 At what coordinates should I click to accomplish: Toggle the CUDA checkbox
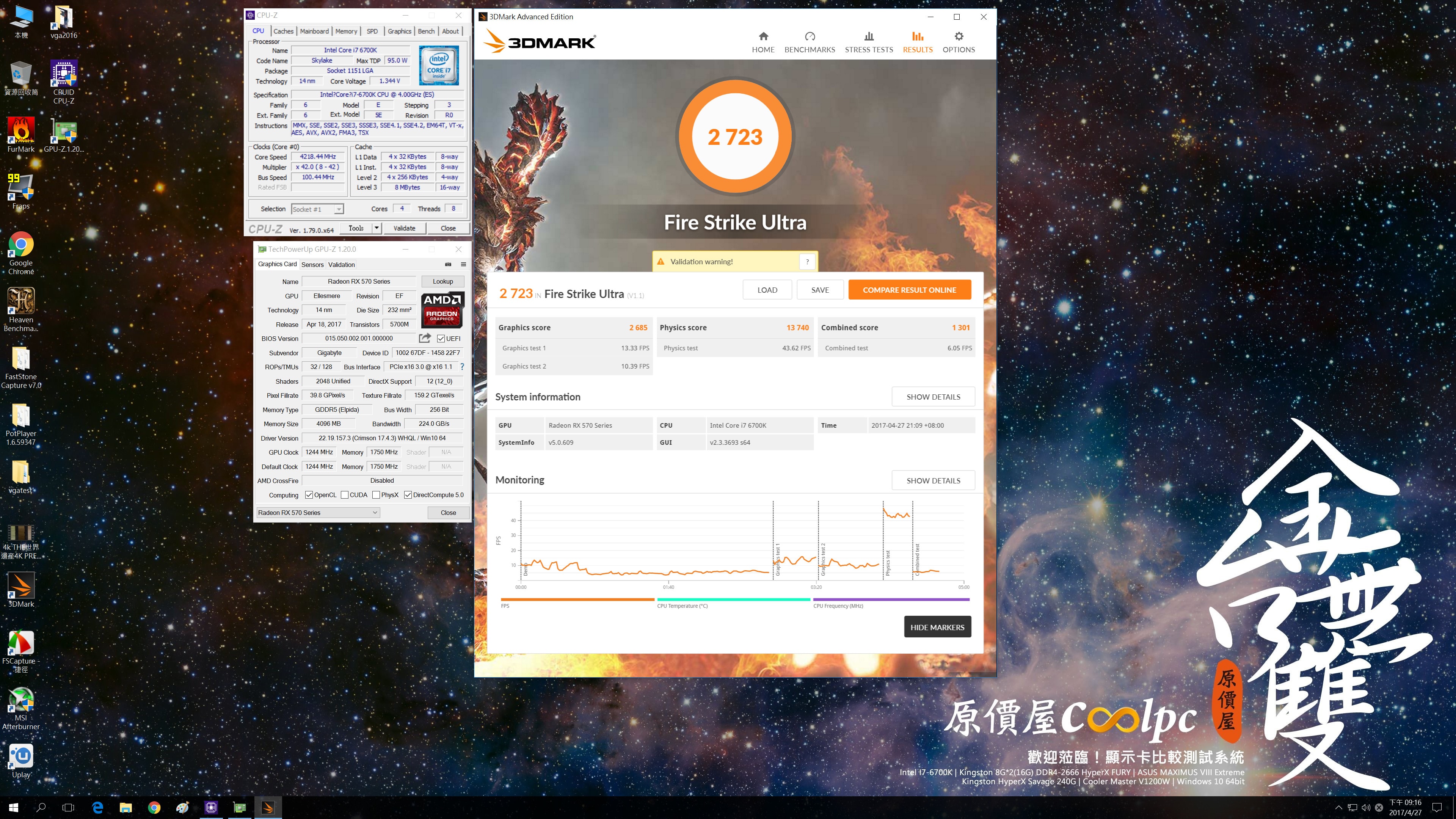click(344, 494)
